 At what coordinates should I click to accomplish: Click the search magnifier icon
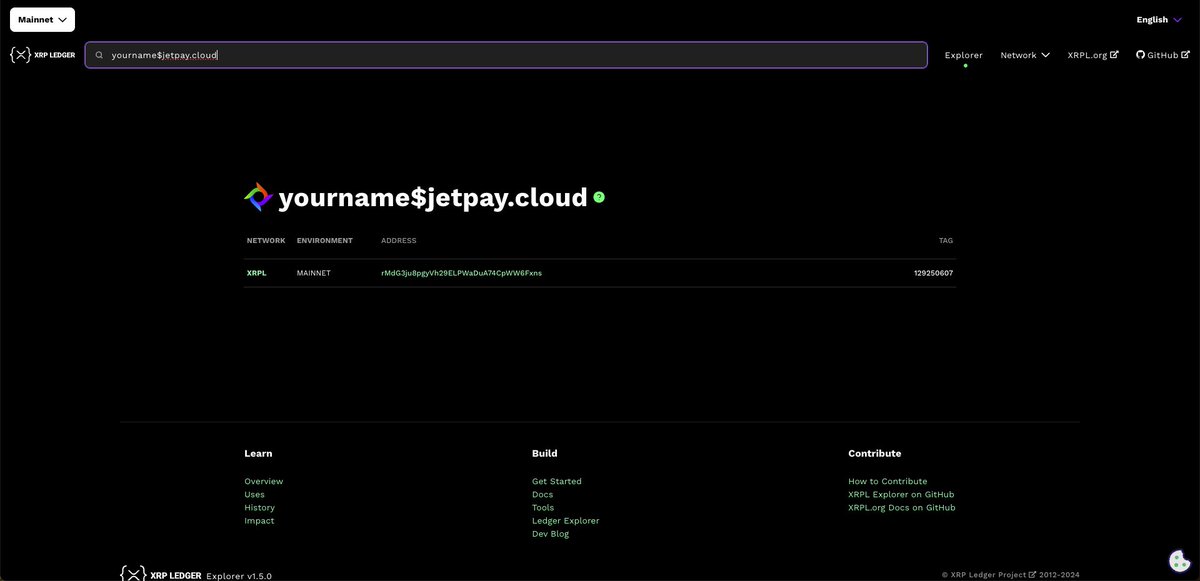pos(99,55)
